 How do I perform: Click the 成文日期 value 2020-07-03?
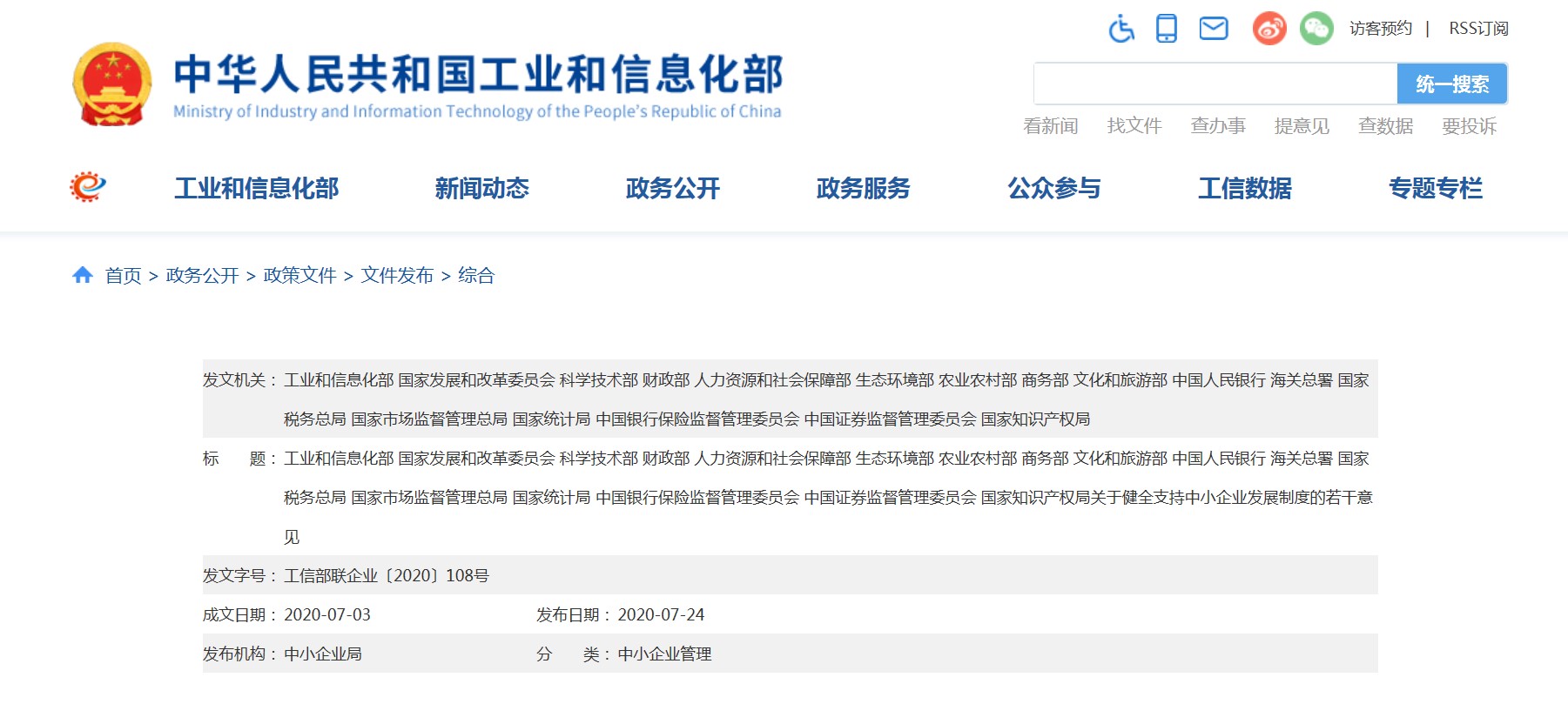[x=327, y=615]
